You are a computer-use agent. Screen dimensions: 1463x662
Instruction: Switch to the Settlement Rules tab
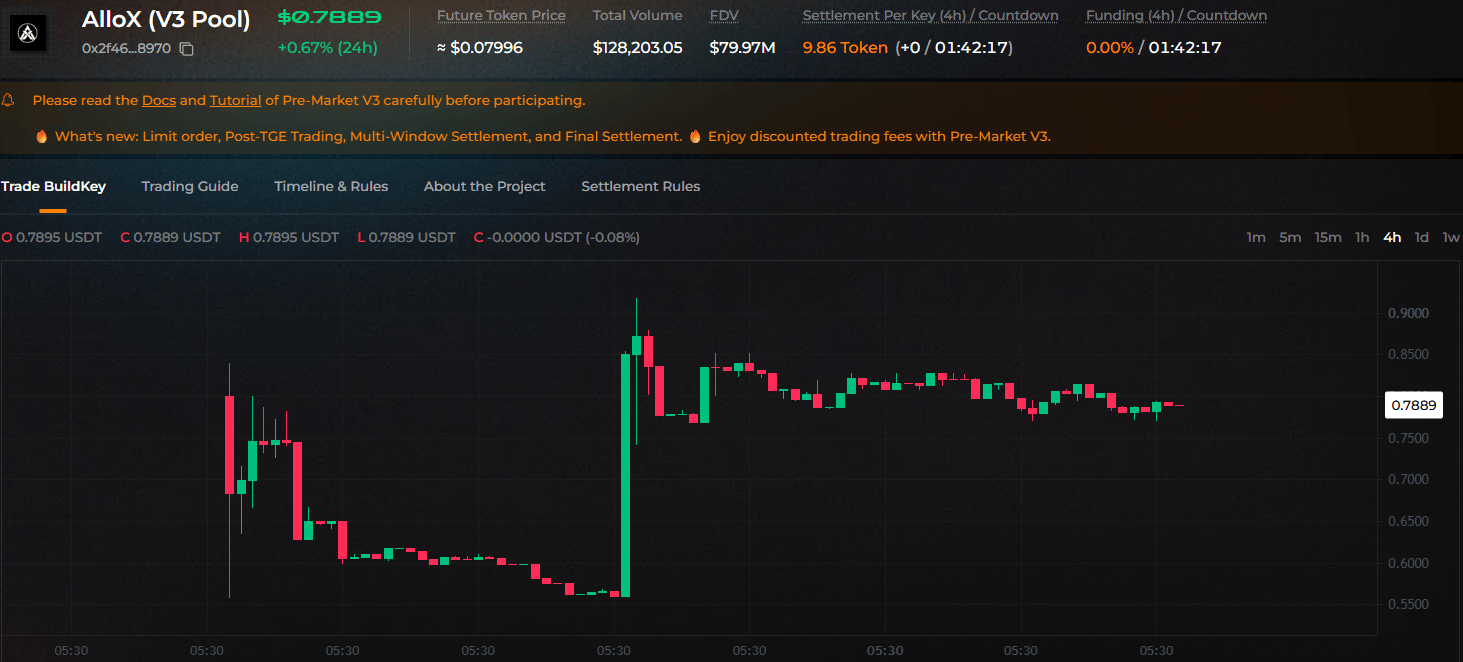641,186
